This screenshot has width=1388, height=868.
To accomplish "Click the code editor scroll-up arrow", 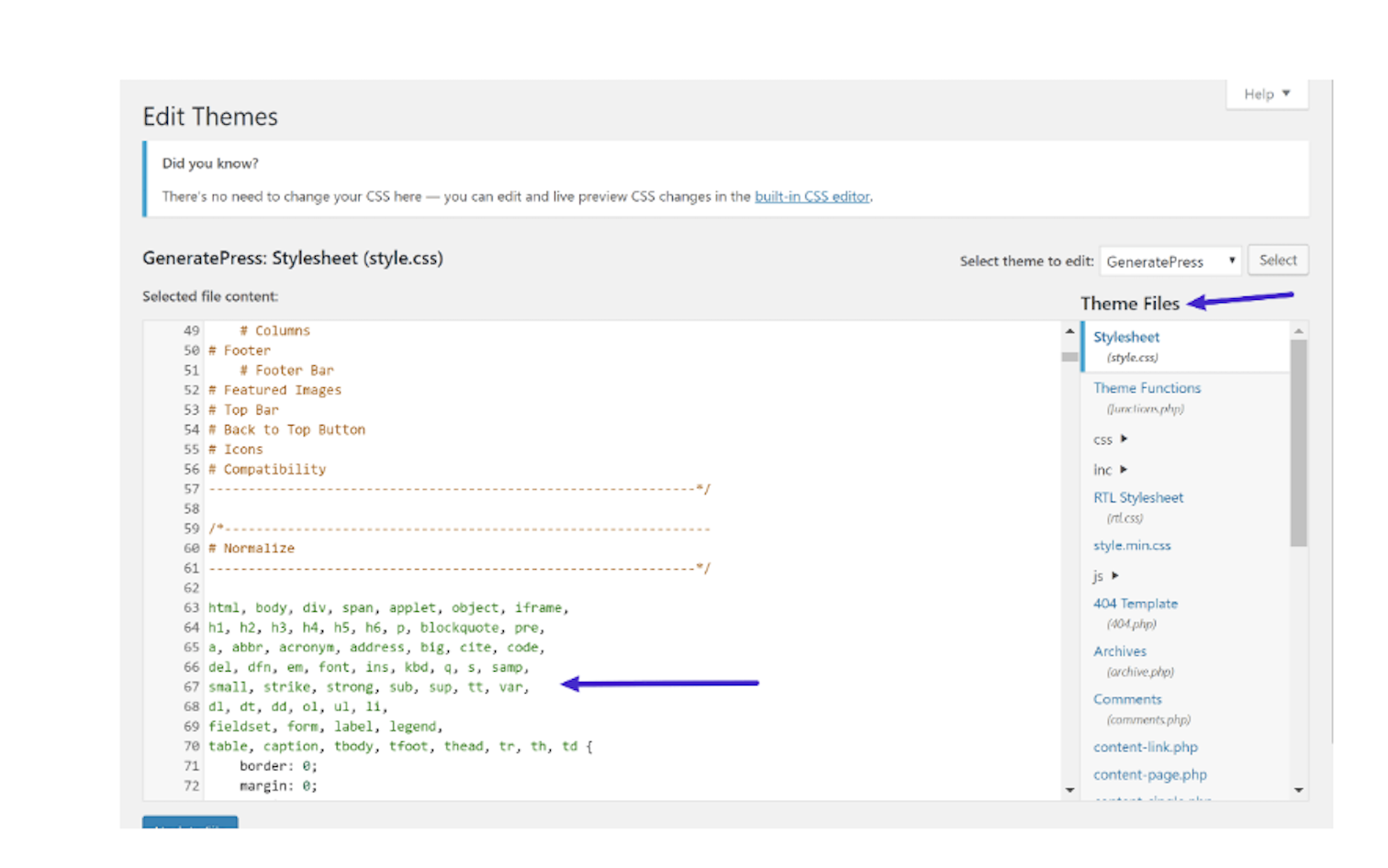I will pos(1069,331).
